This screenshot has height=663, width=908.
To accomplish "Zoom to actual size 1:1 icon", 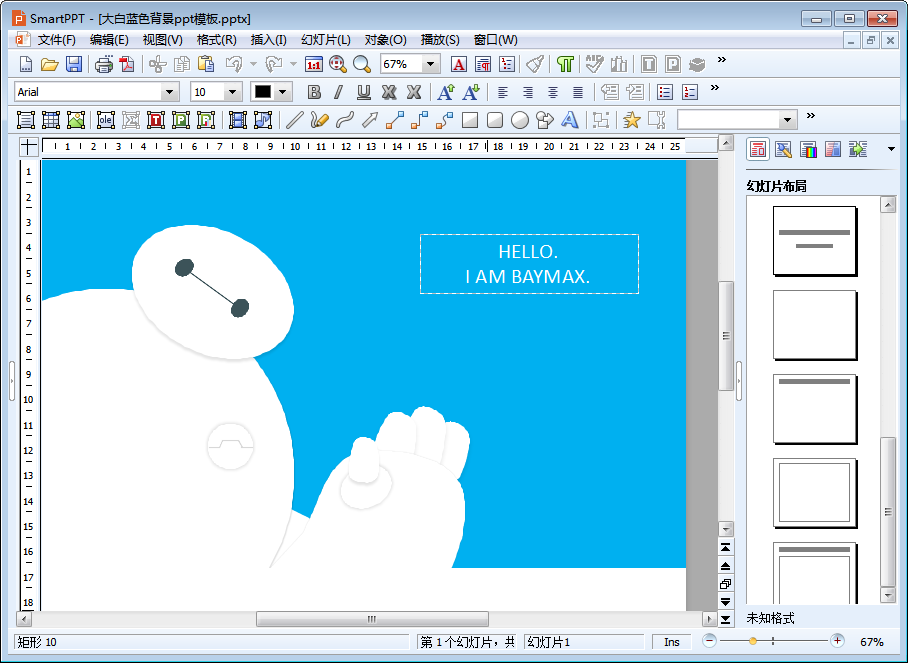I will (314, 64).
